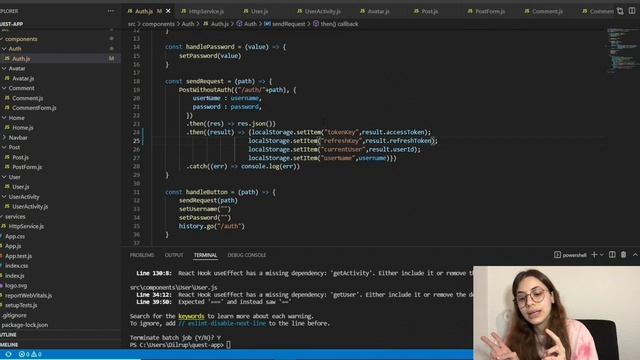The image size is (640, 360).
Task: Open the Explorer more actions ellipsis
Action: pos(111,11)
